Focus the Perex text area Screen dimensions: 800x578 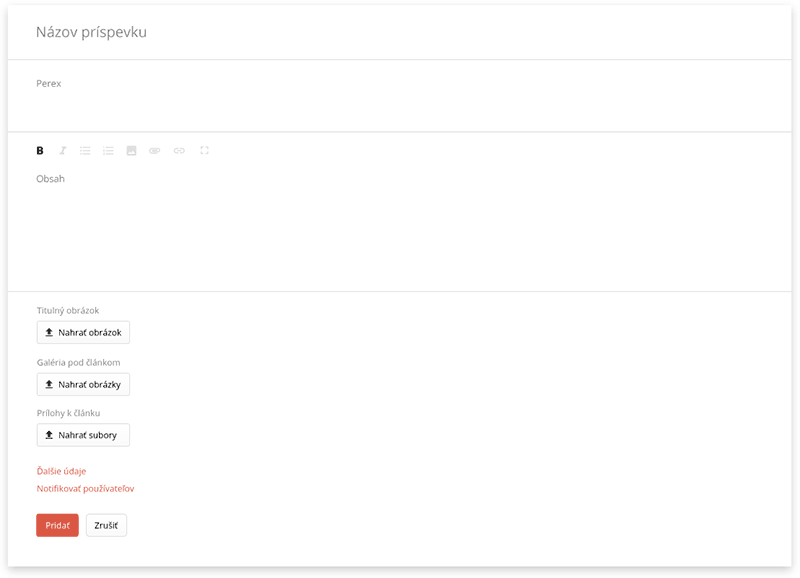tap(399, 96)
